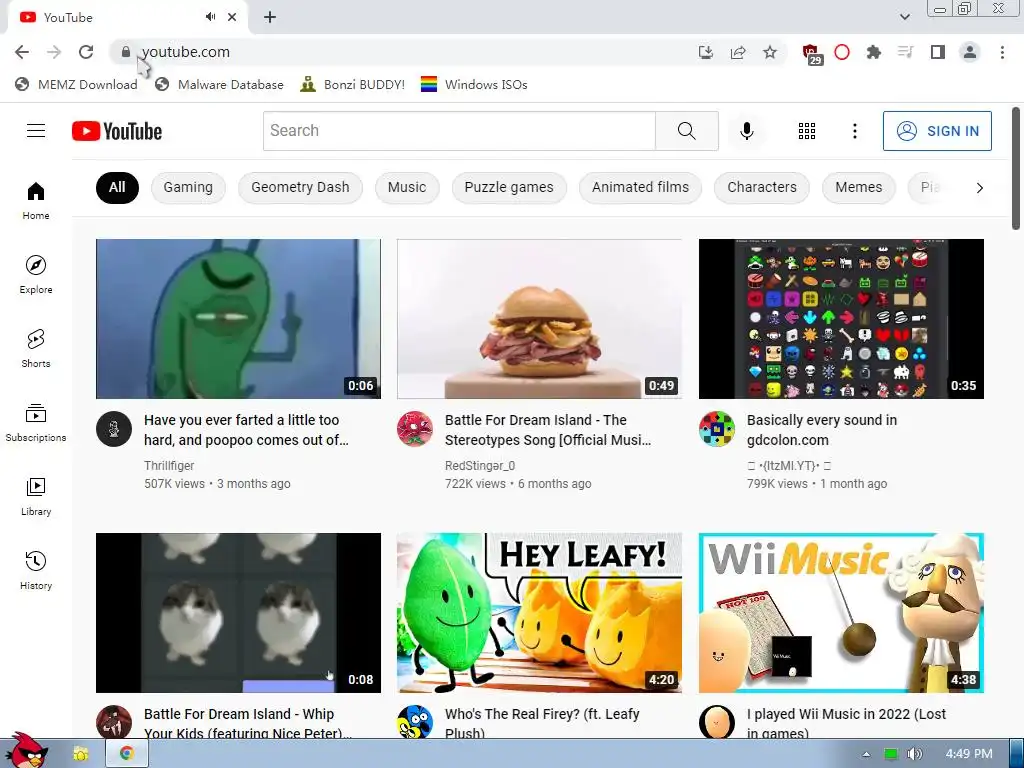
Task: Open MEMZ Download bookmark
Action: pos(76,84)
